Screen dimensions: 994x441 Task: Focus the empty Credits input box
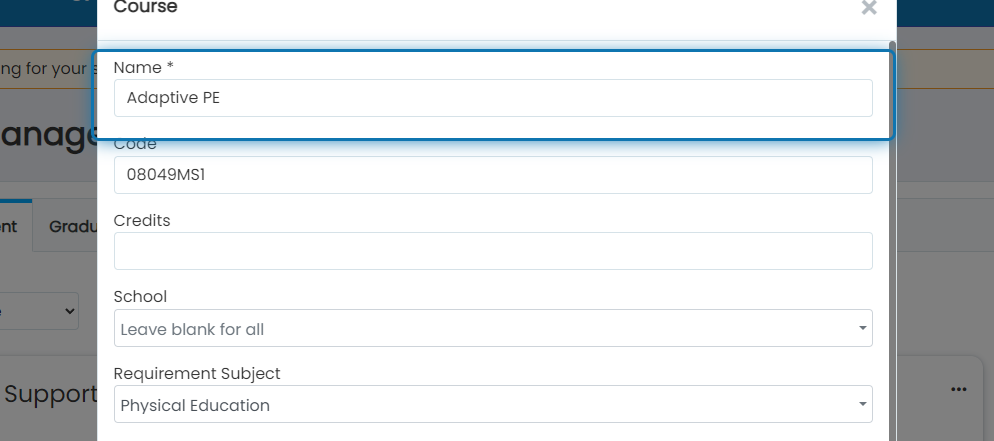[493, 251]
